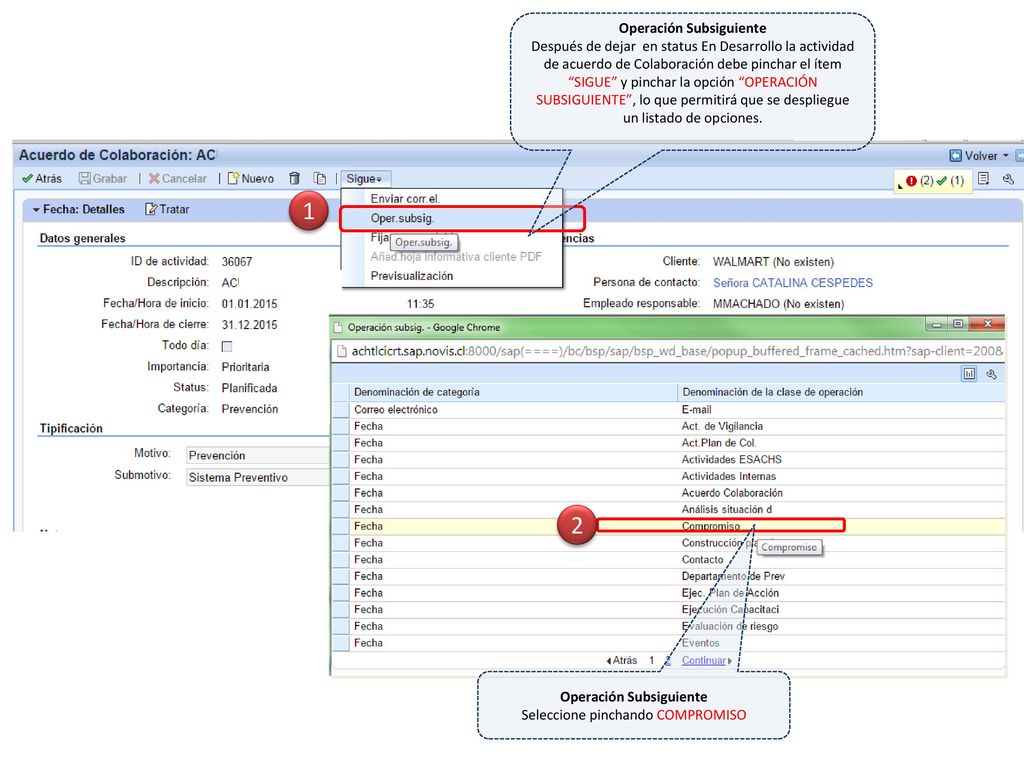The image size is (1024, 768).
Task: Select the Eventos operation row
Action: 668,643
